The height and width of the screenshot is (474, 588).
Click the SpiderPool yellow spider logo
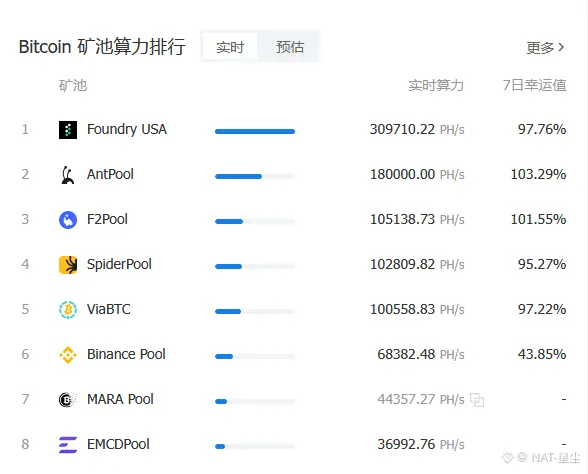point(68,265)
